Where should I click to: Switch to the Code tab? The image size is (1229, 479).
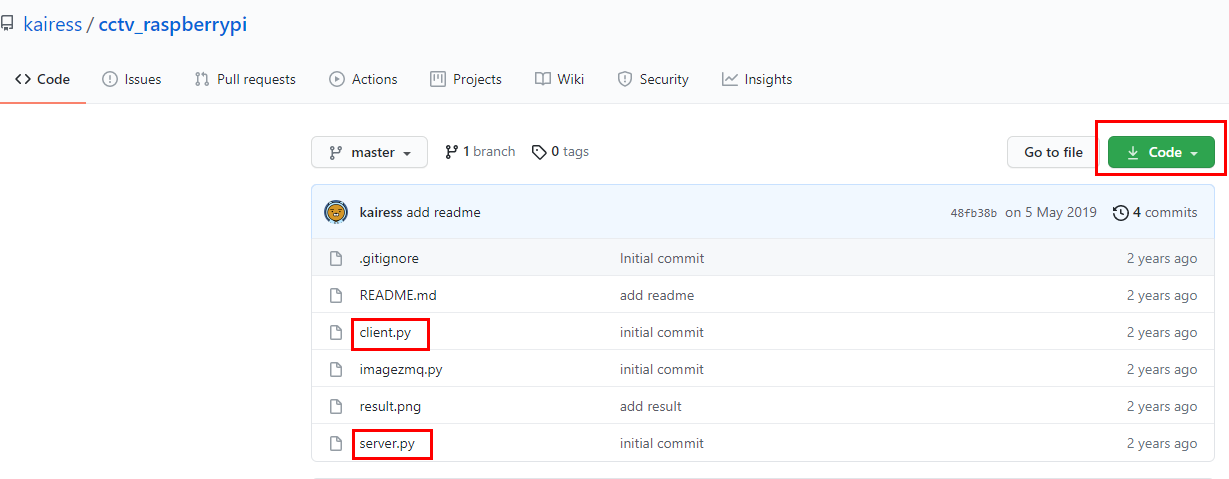(x=42, y=79)
